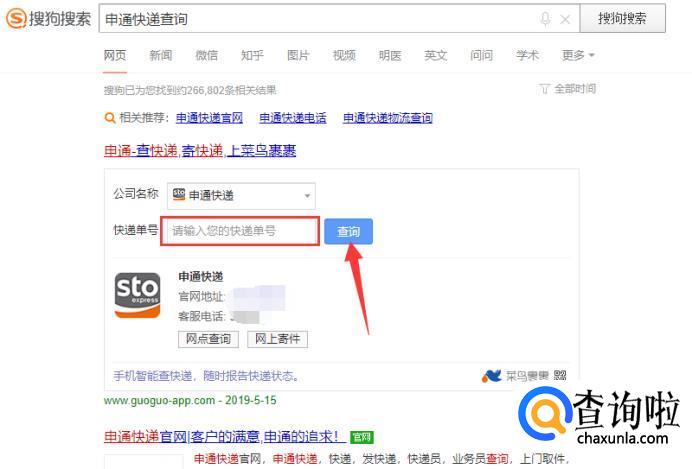Screen dimensions: 692x469
Task: Open related link 申通快递官网
Action: coord(210,118)
